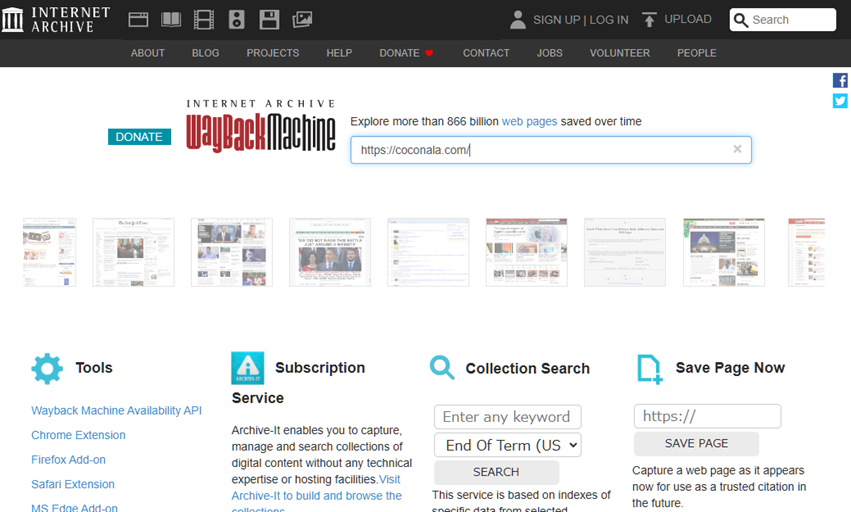Open the ABOUT menu item
The width and height of the screenshot is (851, 512).
(148, 53)
